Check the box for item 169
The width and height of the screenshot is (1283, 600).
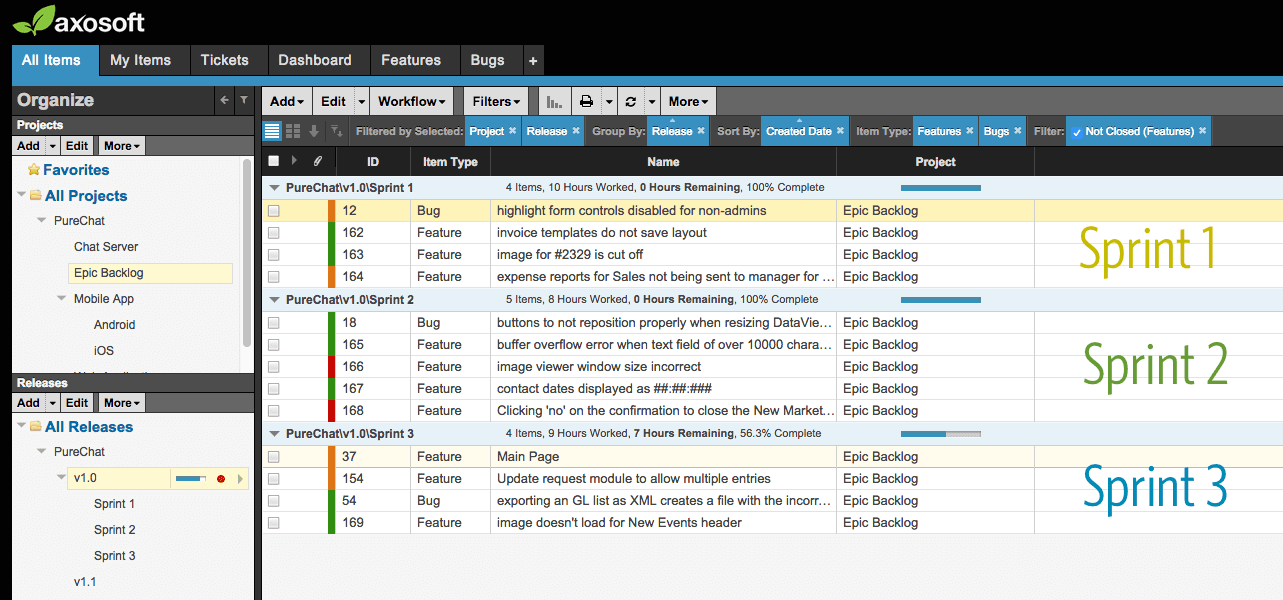point(274,523)
